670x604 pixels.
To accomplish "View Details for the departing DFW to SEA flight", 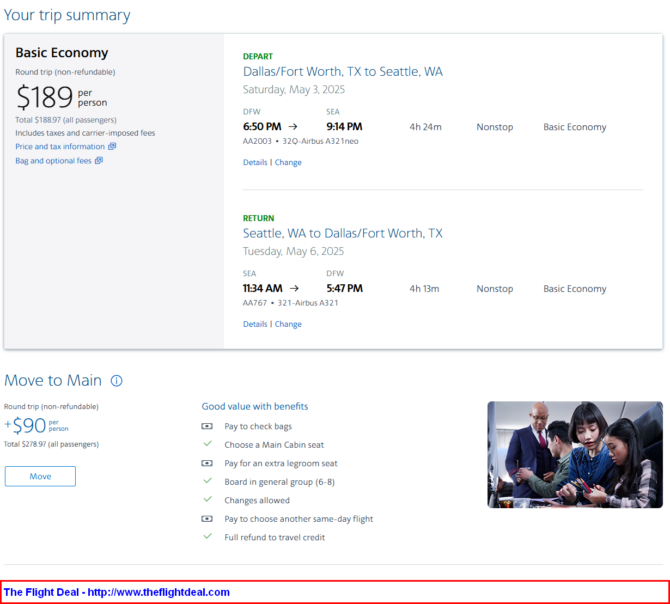I will coord(255,162).
